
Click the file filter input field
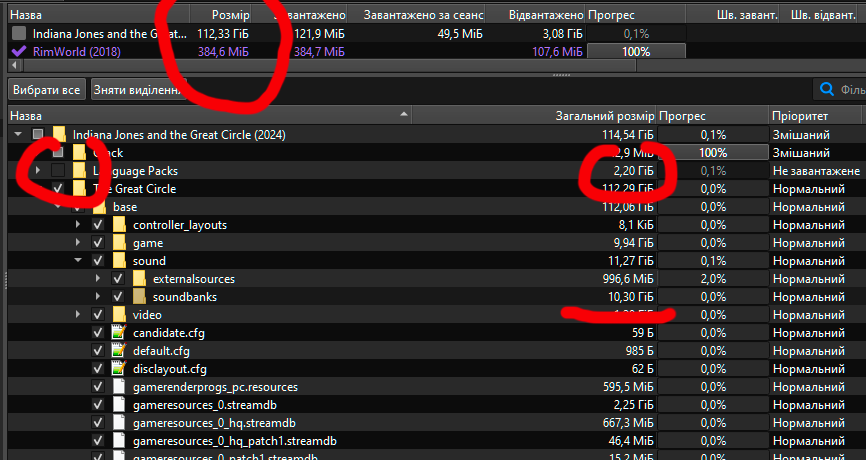pyautogui.click(x=839, y=89)
